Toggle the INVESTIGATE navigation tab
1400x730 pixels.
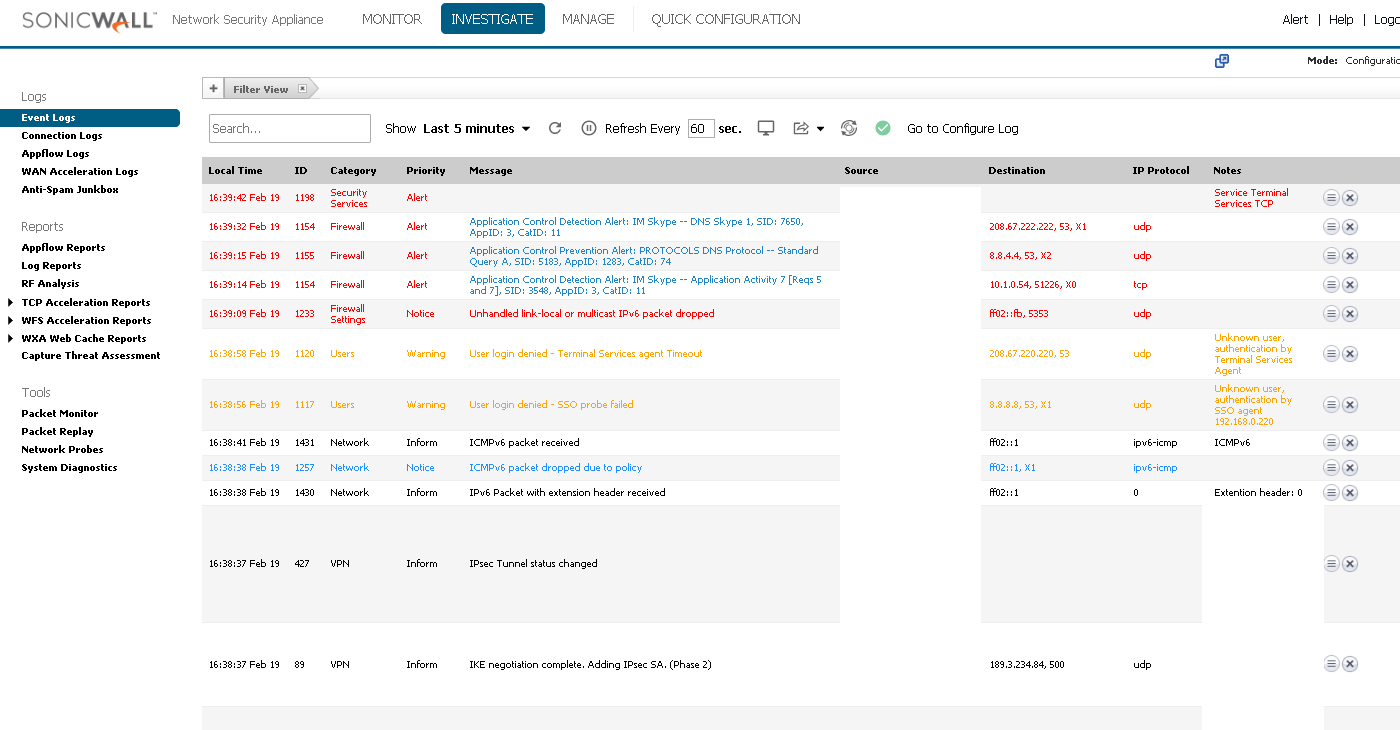492,18
